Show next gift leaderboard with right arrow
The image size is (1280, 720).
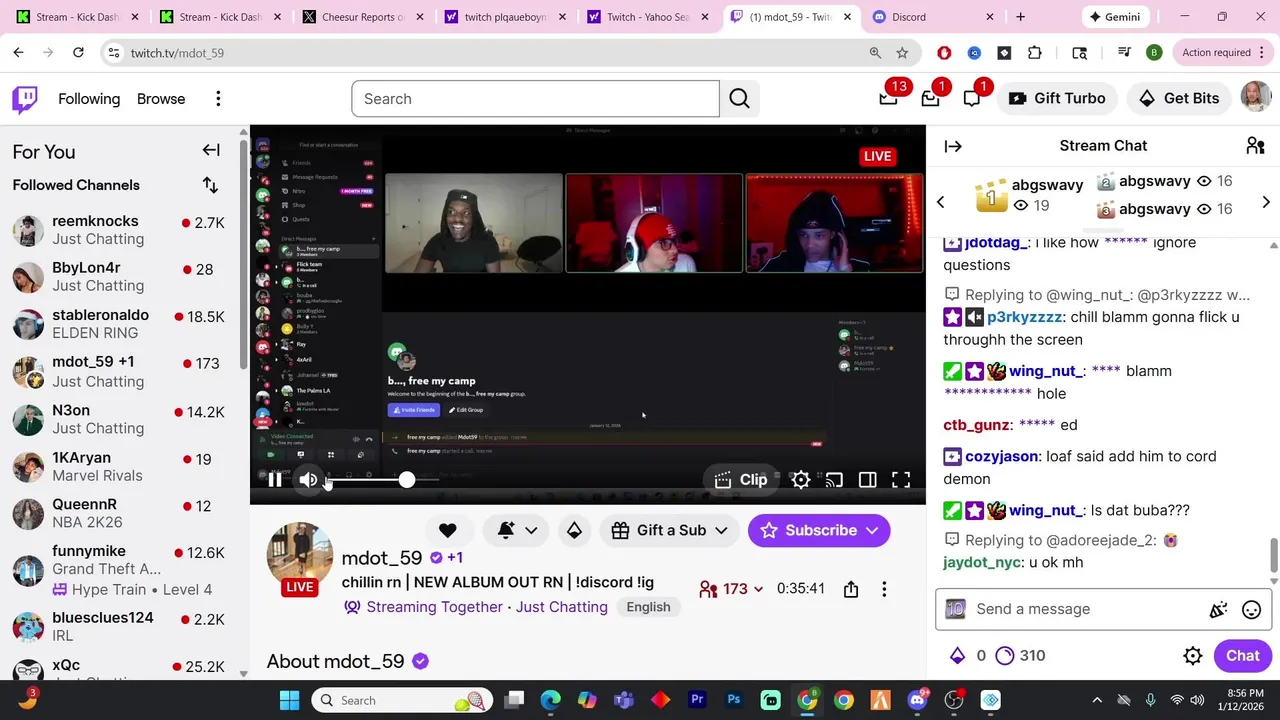1266,202
